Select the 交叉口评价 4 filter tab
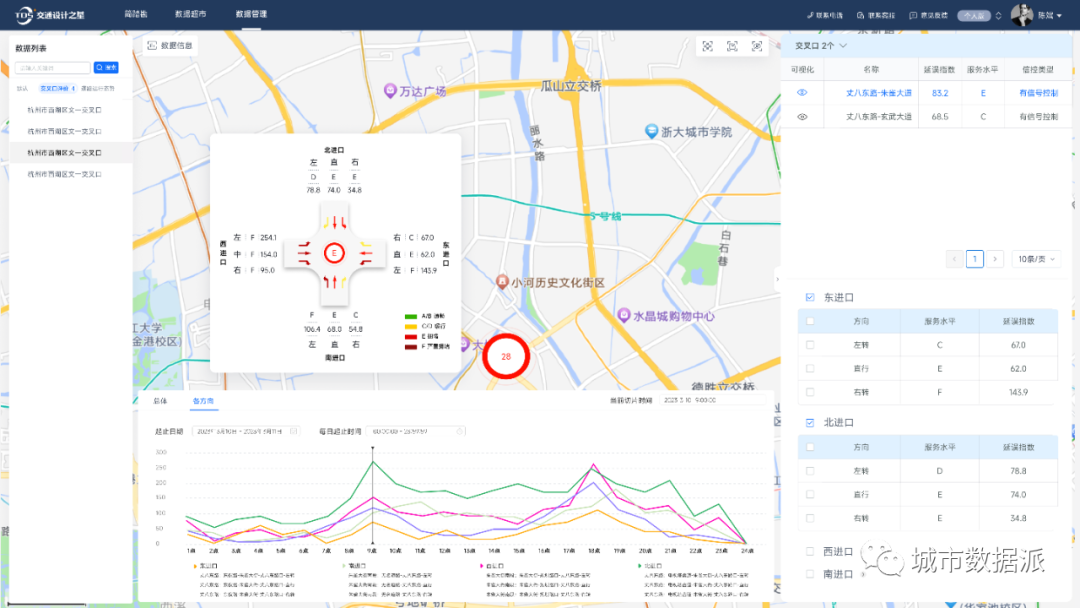Screen dimensions: 1080x608 pos(57,88)
